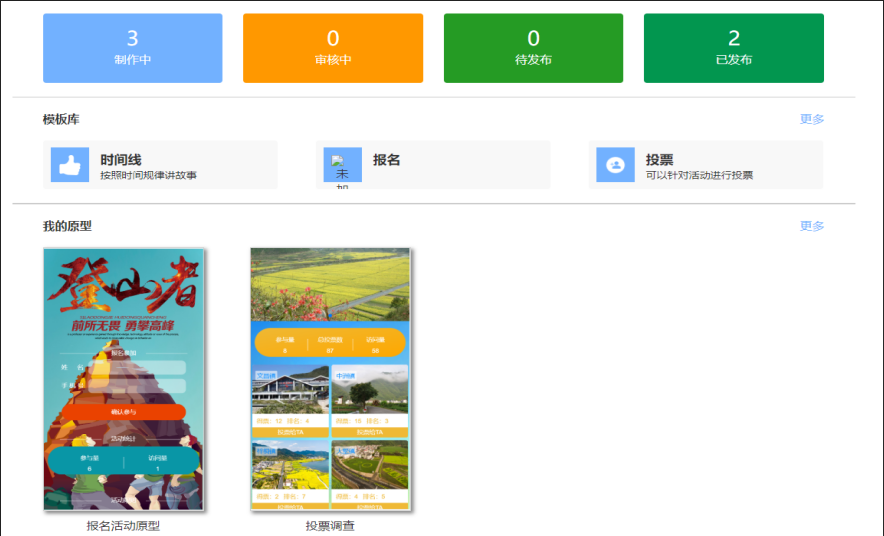Select the 报名 template title
Image resolution: width=884 pixels, height=536 pixels.
coord(387,159)
